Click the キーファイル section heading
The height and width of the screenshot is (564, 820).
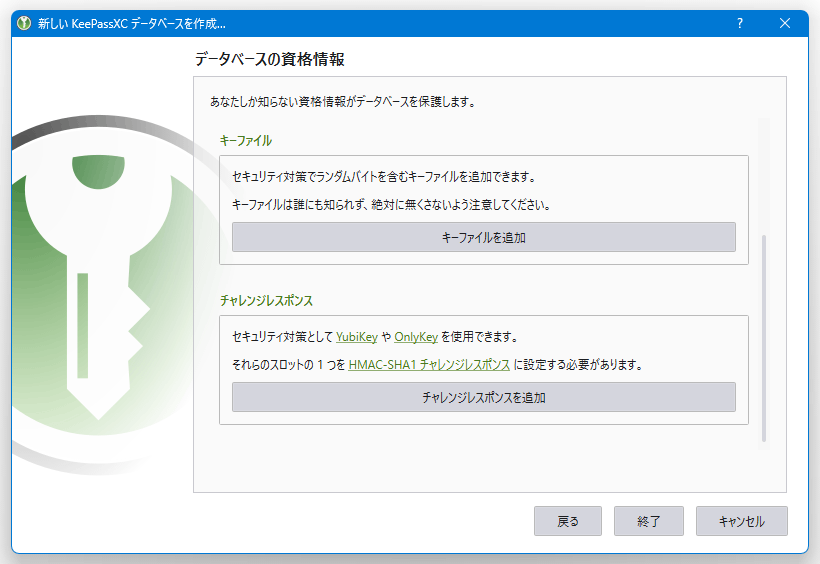(x=246, y=141)
